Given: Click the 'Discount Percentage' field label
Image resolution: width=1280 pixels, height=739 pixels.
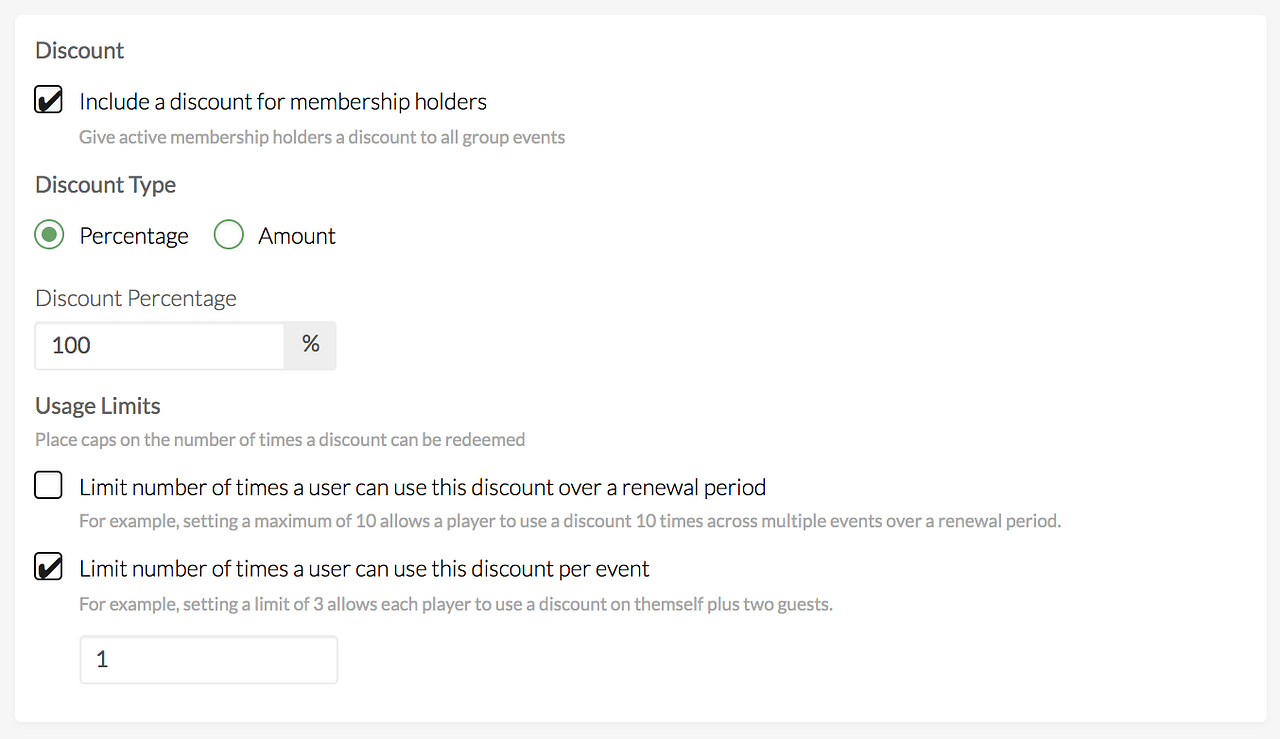Looking at the screenshot, I should coord(136,299).
